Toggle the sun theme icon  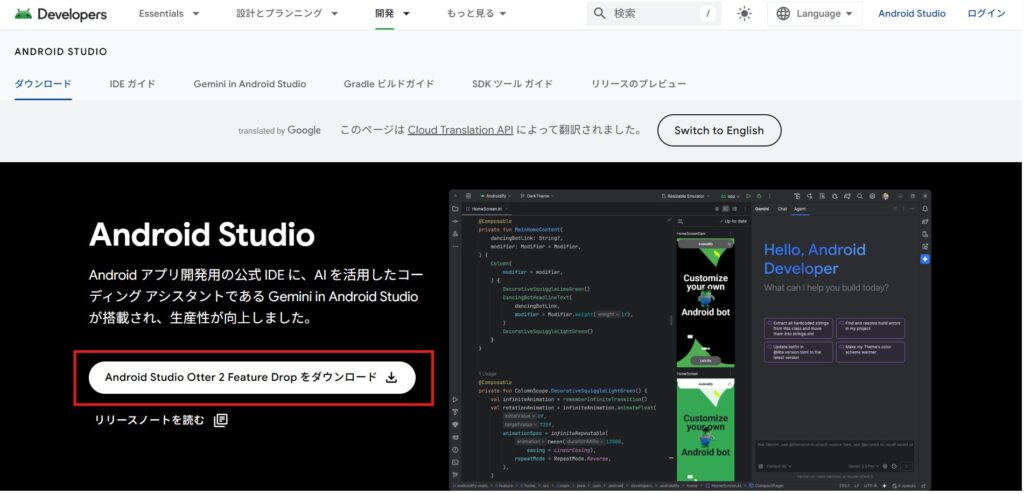click(x=744, y=14)
